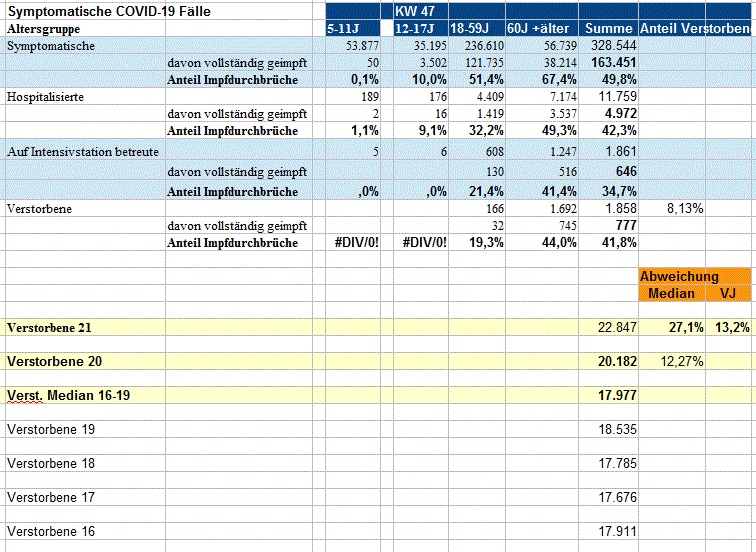Select the '60J +älter' column header
This screenshot has width=756, height=552.
(x=541, y=29)
